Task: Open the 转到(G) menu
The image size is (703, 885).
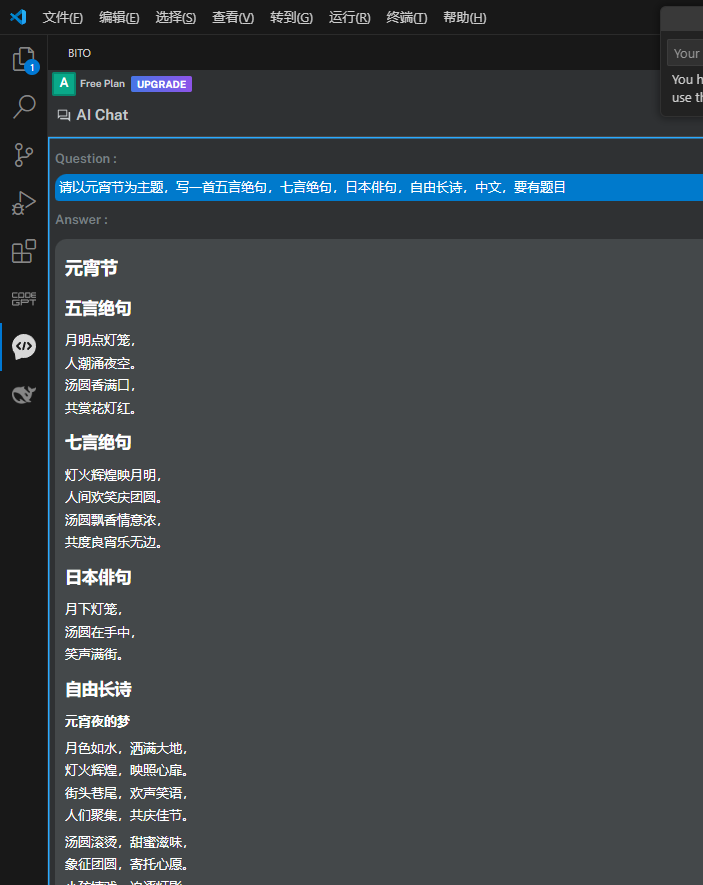Action: pos(291,17)
